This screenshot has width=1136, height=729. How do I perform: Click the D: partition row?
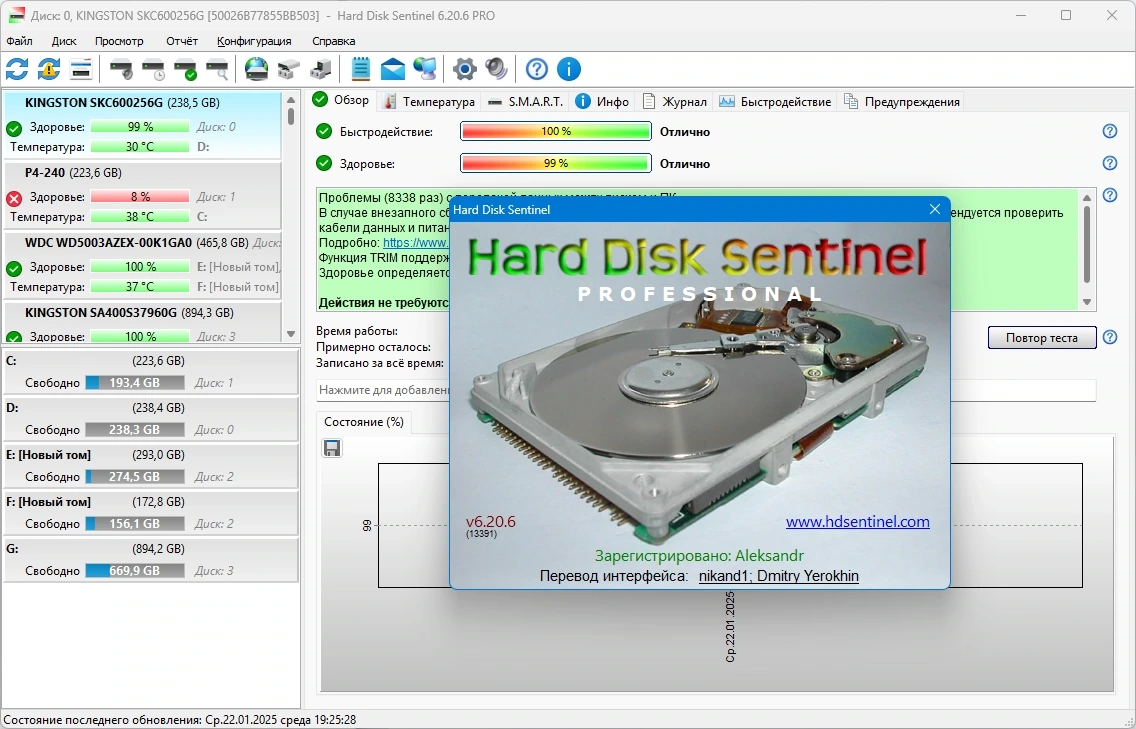point(151,419)
